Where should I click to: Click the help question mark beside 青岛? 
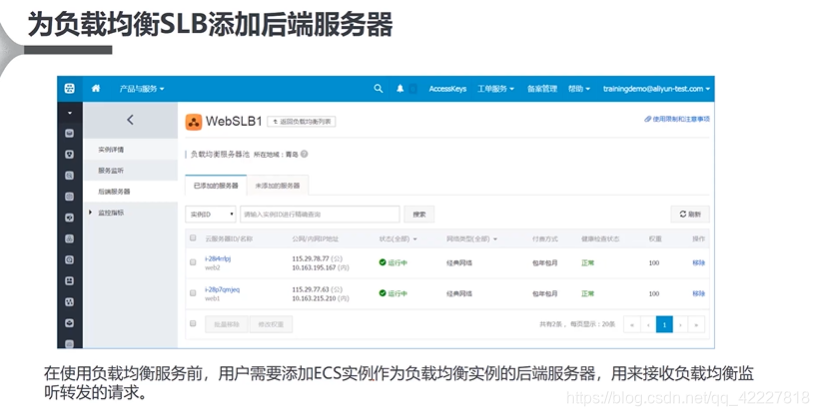coord(304,154)
